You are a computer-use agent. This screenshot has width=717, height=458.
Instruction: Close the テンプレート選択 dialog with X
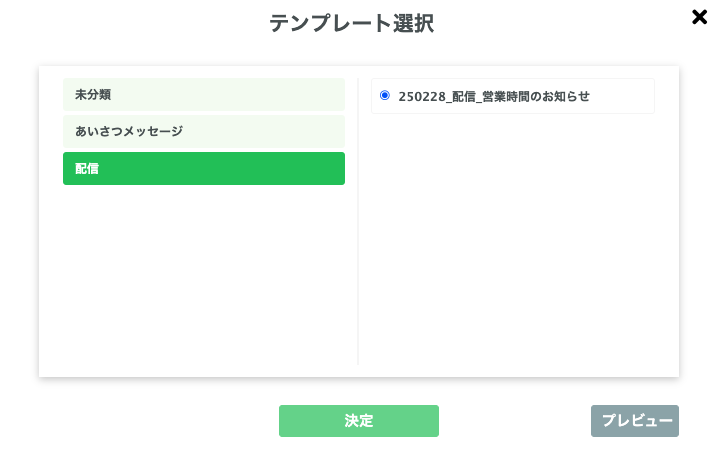click(x=700, y=17)
